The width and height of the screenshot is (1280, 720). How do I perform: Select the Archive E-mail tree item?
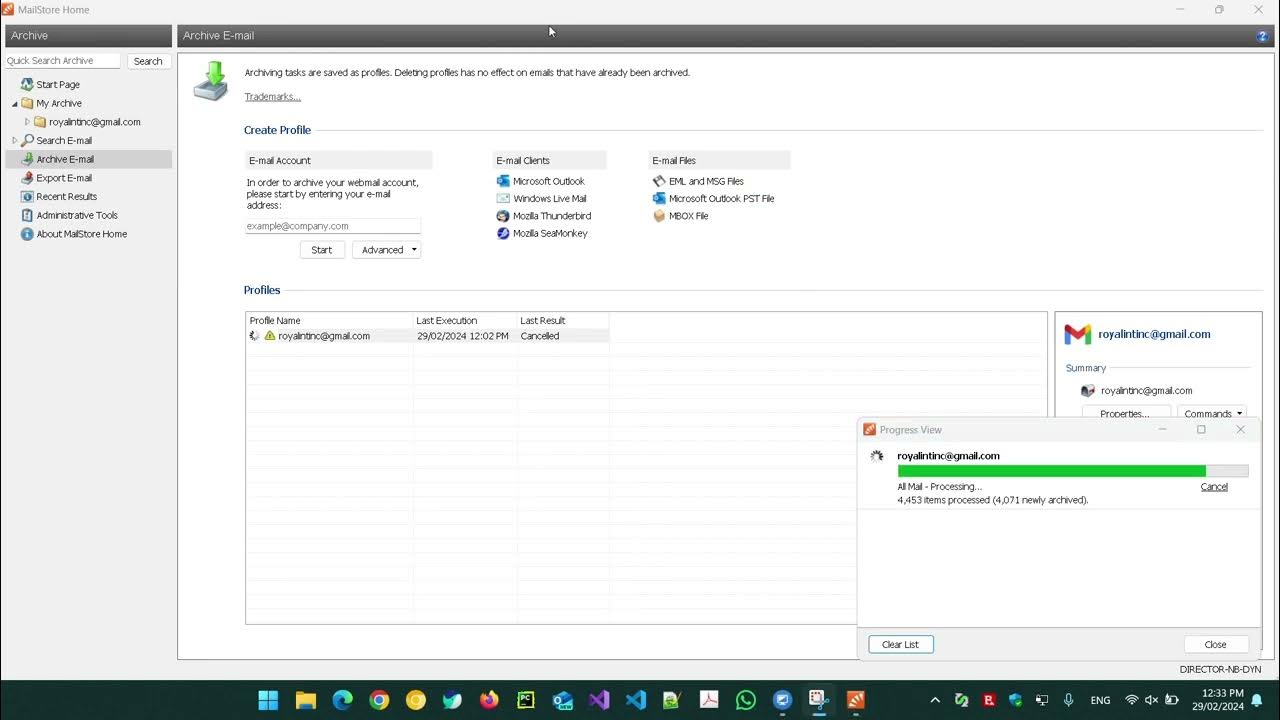[65, 159]
